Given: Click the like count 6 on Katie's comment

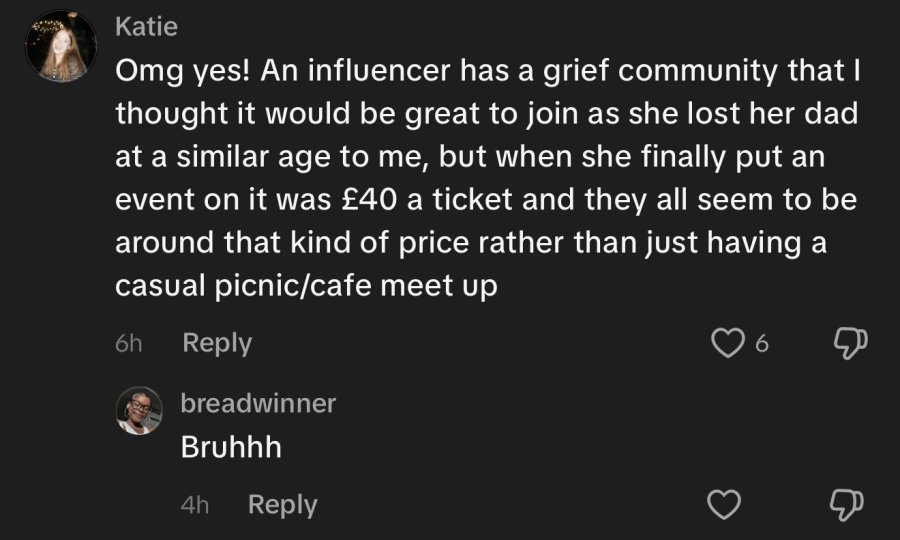Looking at the screenshot, I should pyautogui.click(x=762, y=343).
